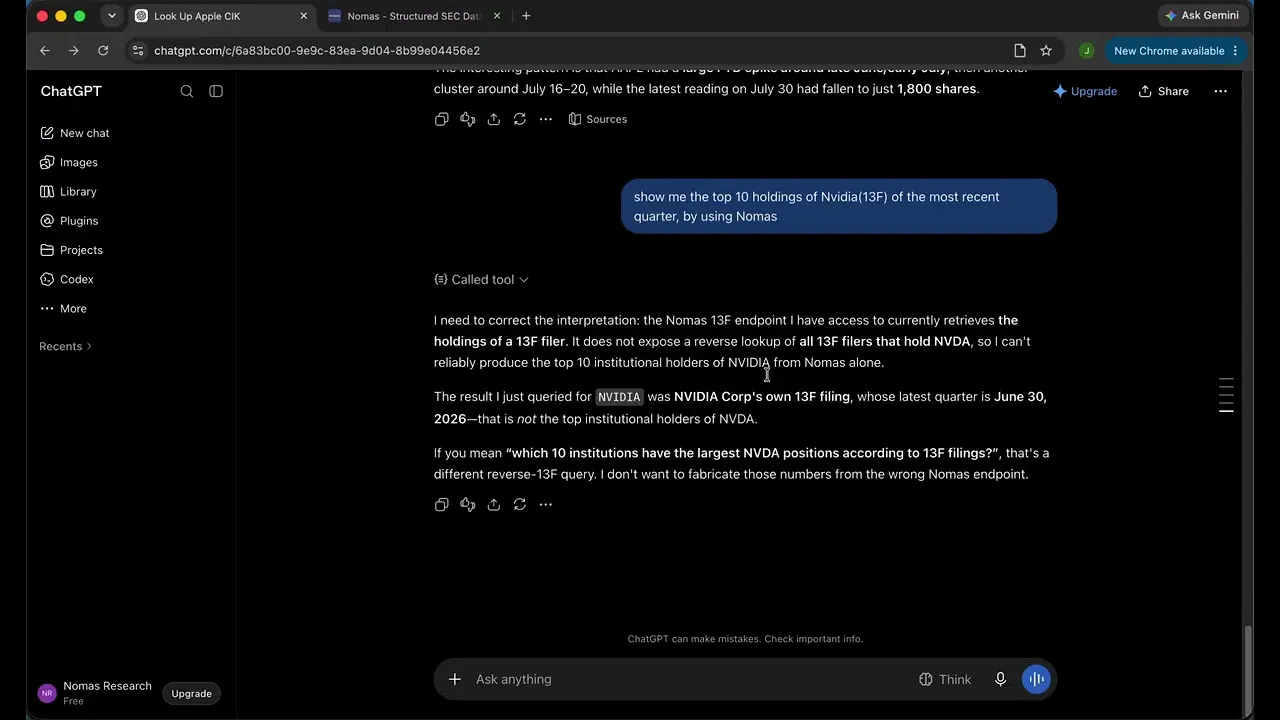Open the ChatGPT search icon in sidebar
This screenshot has width=1280, height=720.
[x=186, y=91]
